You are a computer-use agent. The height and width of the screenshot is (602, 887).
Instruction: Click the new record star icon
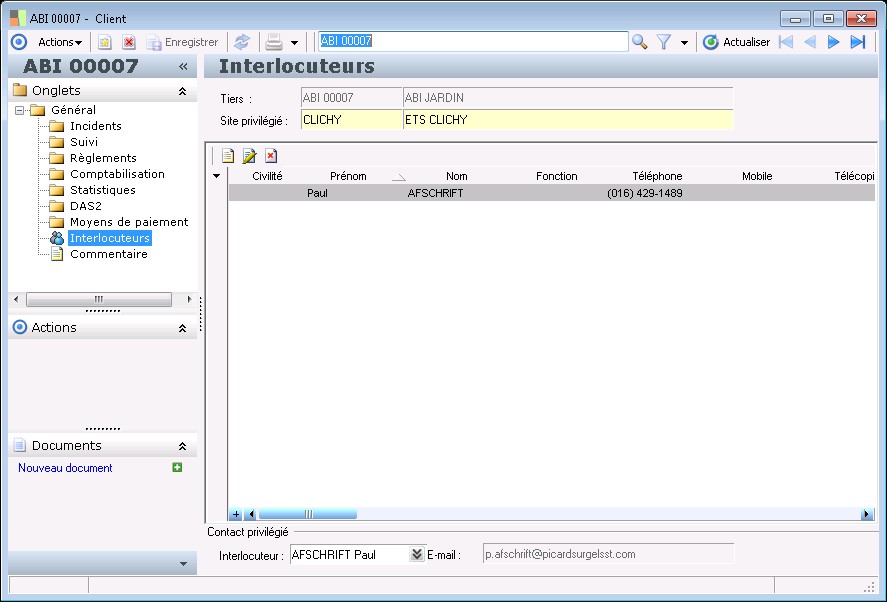[105, 42]
